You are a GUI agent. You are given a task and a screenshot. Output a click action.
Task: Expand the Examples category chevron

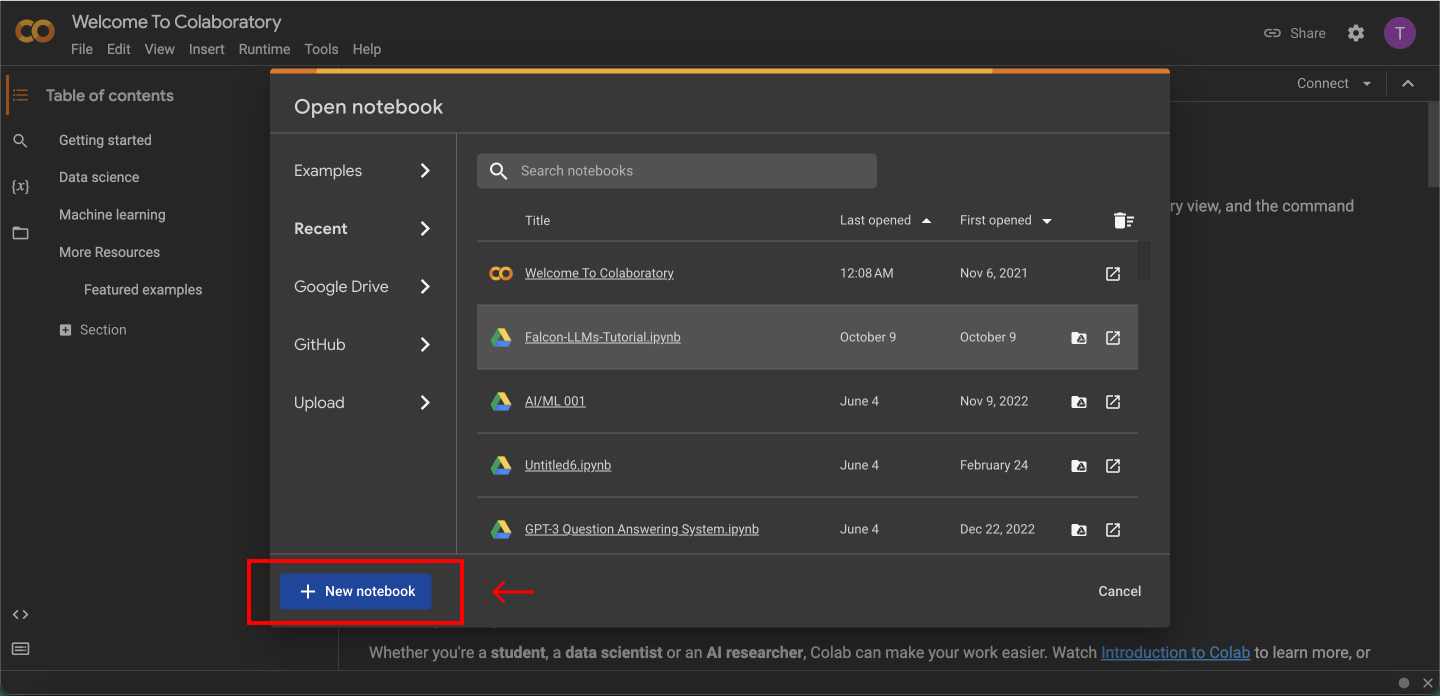(x=425, y=171)
